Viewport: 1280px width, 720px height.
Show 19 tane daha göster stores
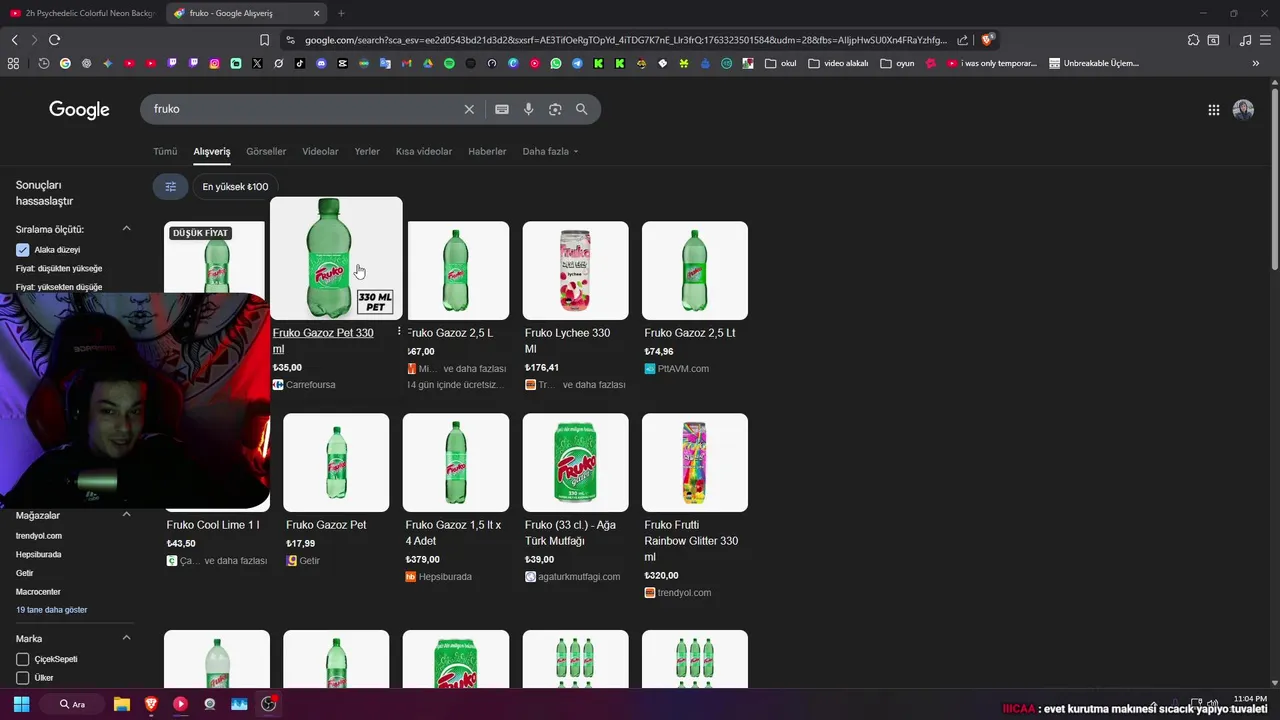pos(52,610)
